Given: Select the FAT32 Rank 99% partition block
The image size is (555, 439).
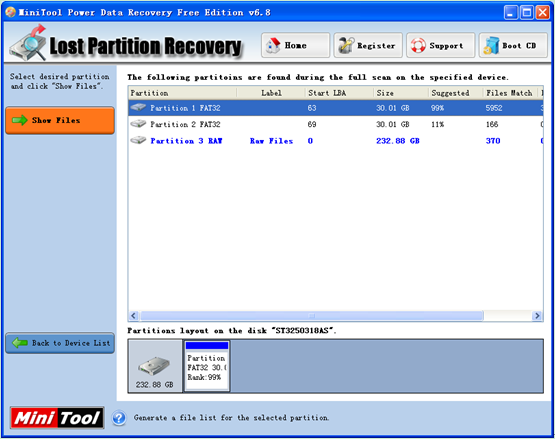Looking at the screenshot, I should tap(207, 366).
